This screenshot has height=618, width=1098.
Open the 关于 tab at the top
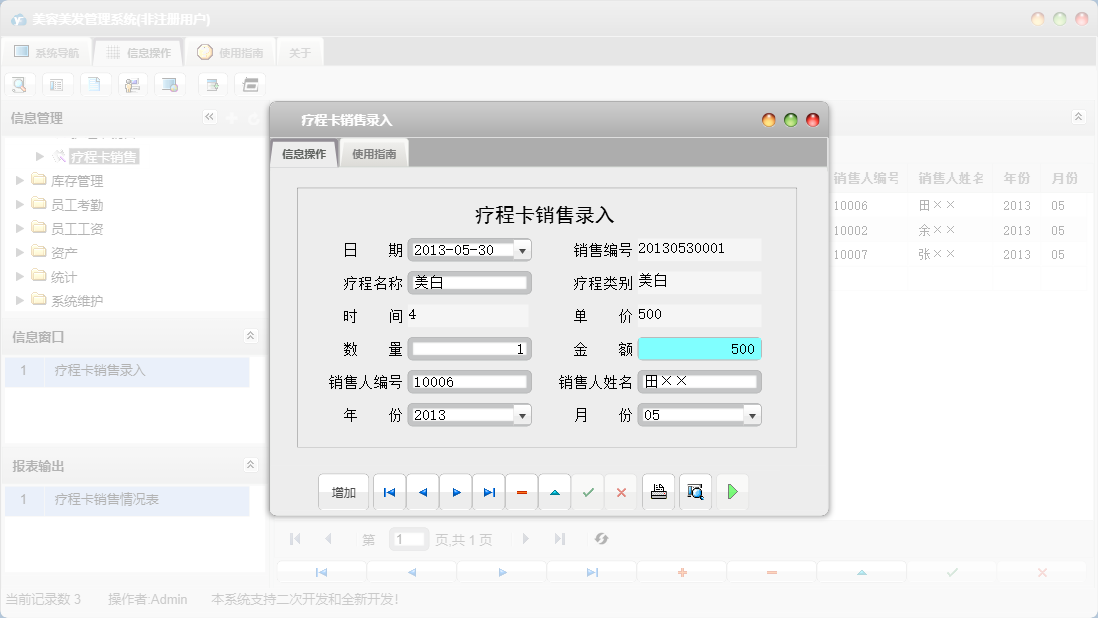pyautogui.click(x=299, y=52)
